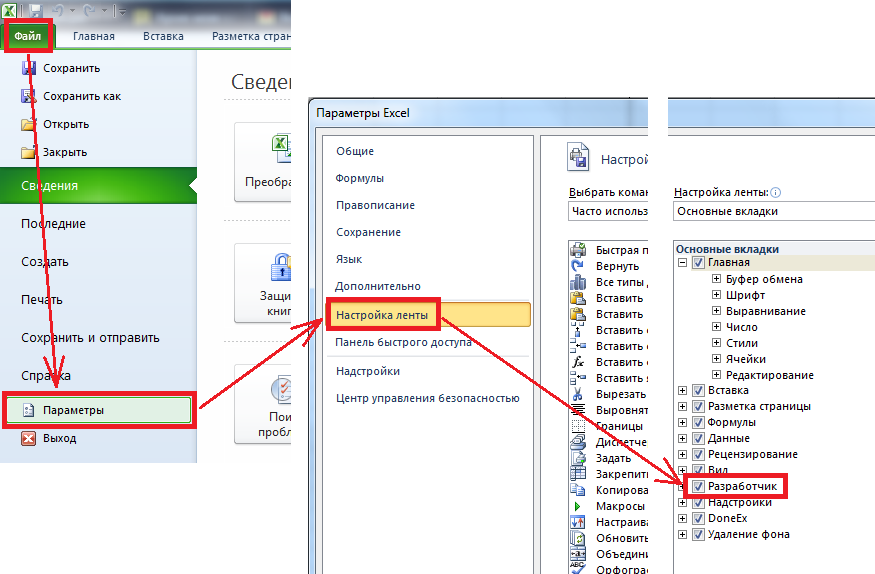Select the Надстройки row in tabs tree
The height and width of the screenshot is (574, 875).
pyautogui.click(x=740, y=503)
